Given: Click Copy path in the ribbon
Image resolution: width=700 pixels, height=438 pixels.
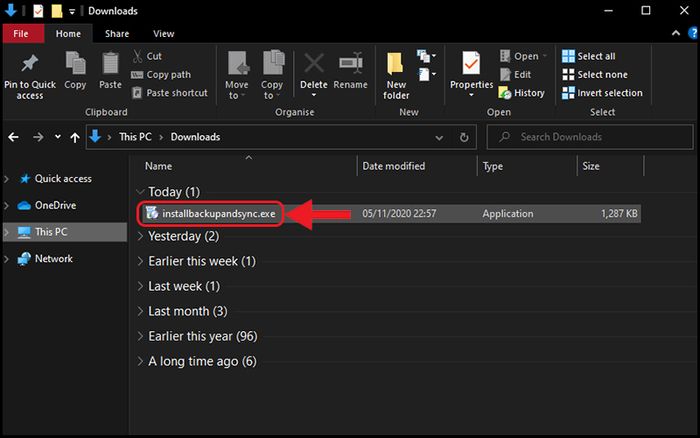Looking at the screenshot, I should [x=161, y=75].
